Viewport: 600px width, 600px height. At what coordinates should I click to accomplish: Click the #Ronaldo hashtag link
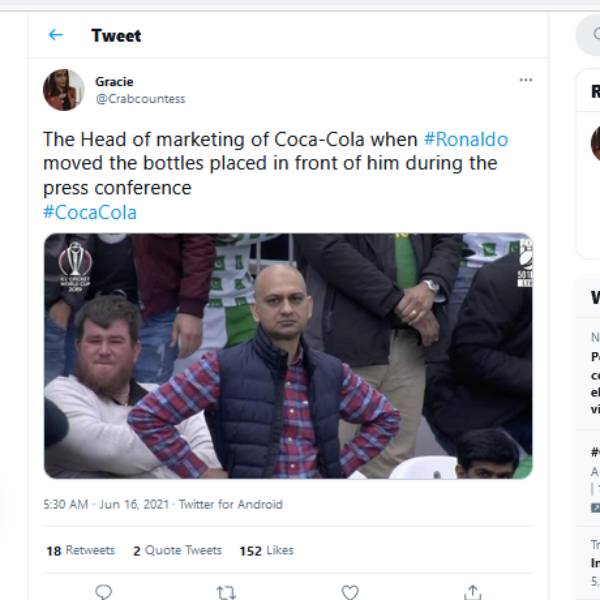[x=465, y=139]
